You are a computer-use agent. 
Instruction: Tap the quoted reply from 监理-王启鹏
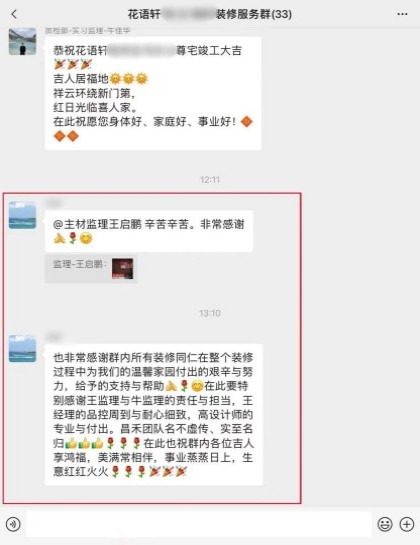(90, 269)
